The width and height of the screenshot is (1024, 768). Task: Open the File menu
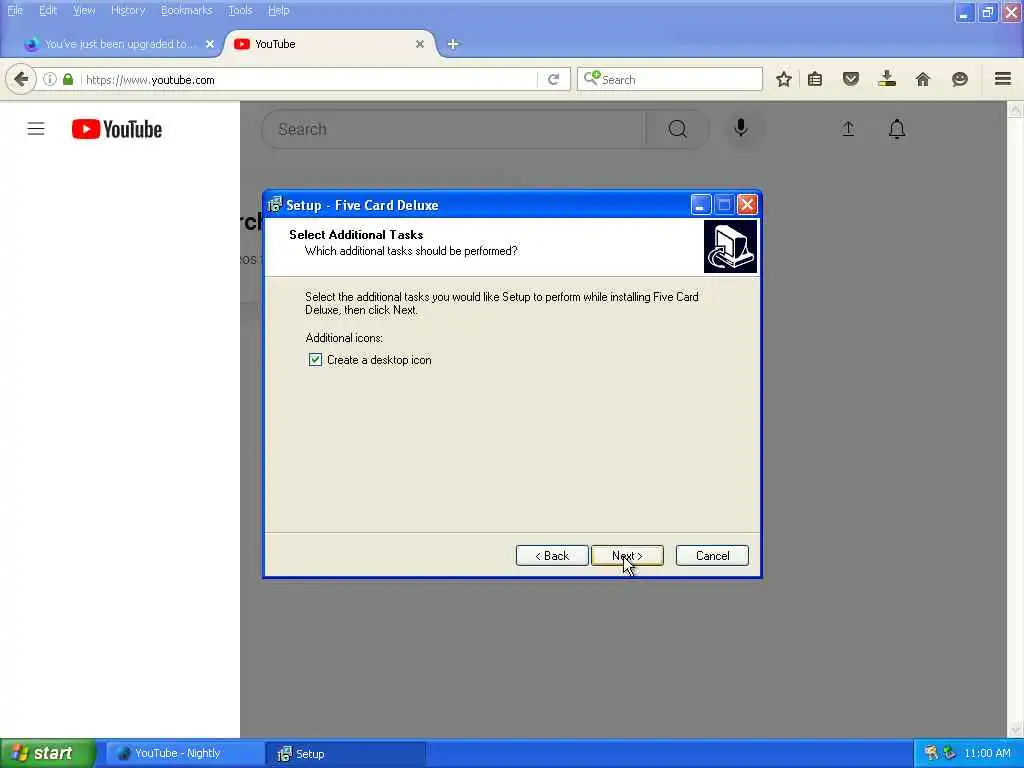15,10
